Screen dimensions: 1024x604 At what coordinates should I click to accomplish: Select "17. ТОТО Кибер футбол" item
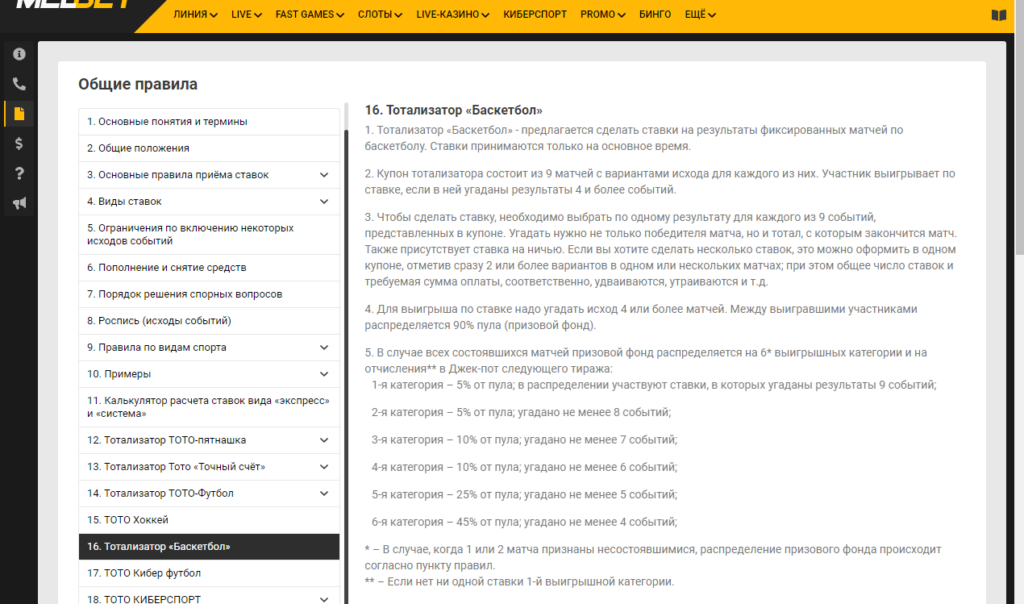click(x=209, y=573)
